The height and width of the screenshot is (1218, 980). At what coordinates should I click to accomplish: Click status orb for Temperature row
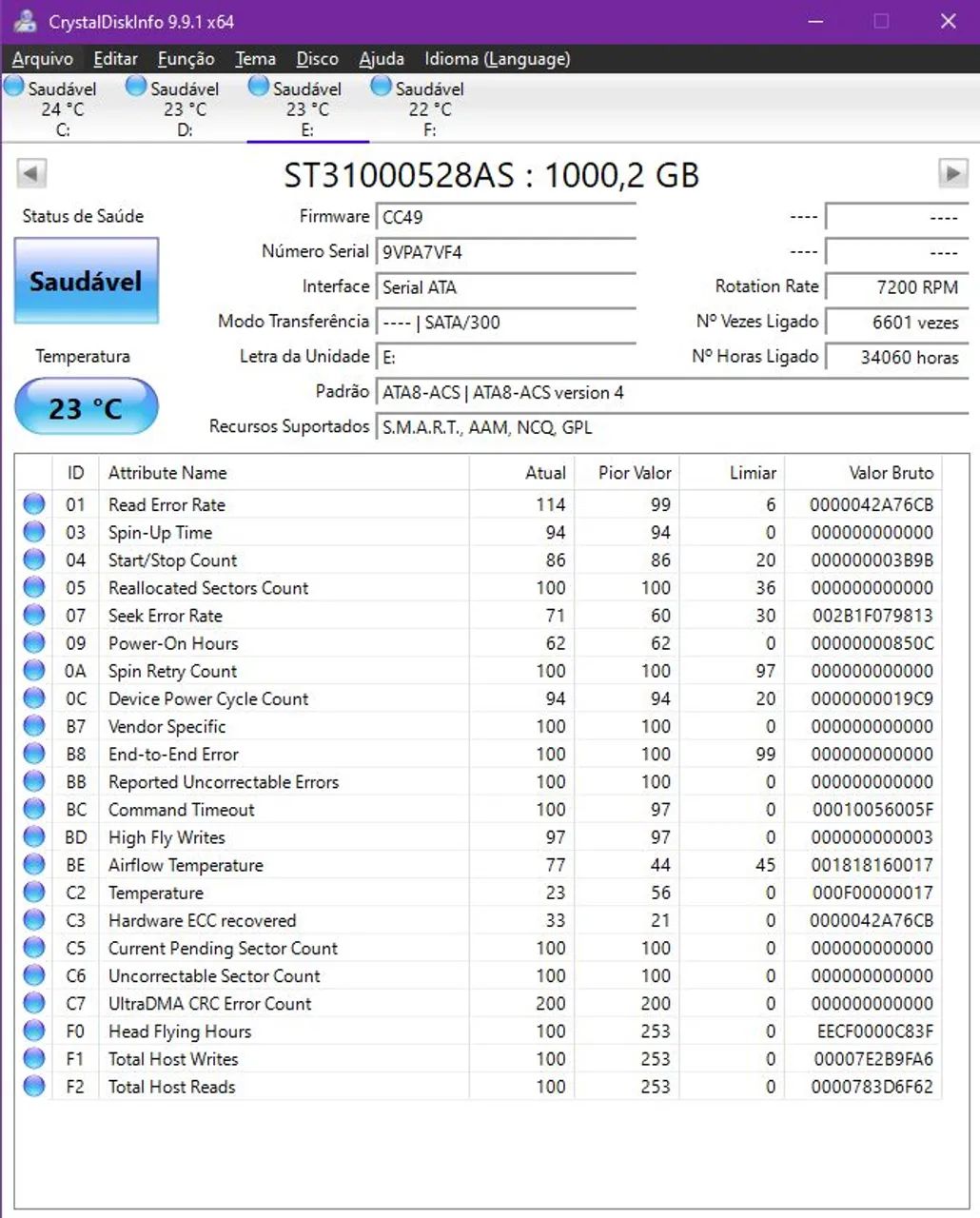[x=34, y=892]
